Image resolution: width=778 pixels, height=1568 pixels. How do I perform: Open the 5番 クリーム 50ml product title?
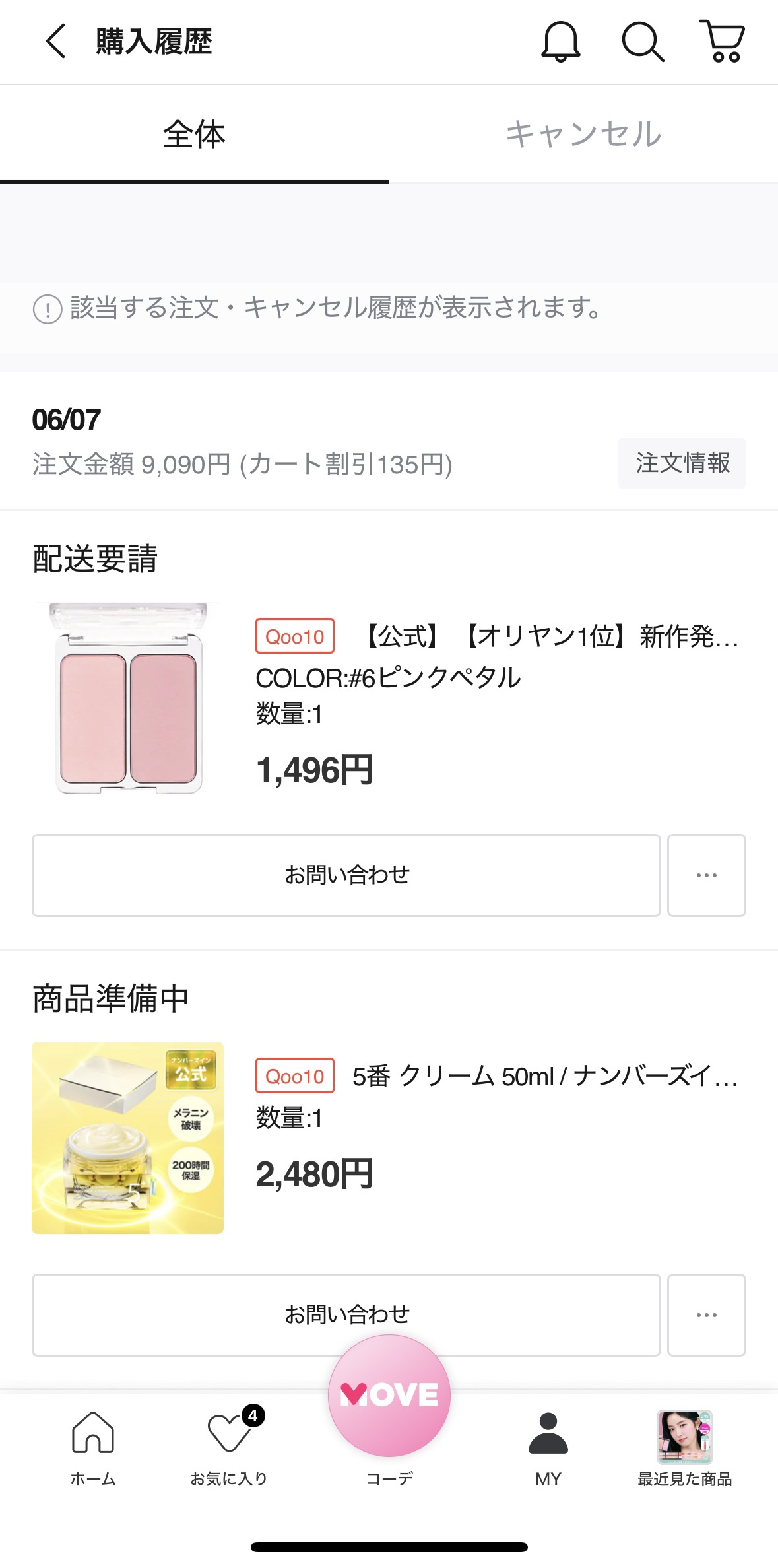pyautogui.click(x=544, y=1077)
